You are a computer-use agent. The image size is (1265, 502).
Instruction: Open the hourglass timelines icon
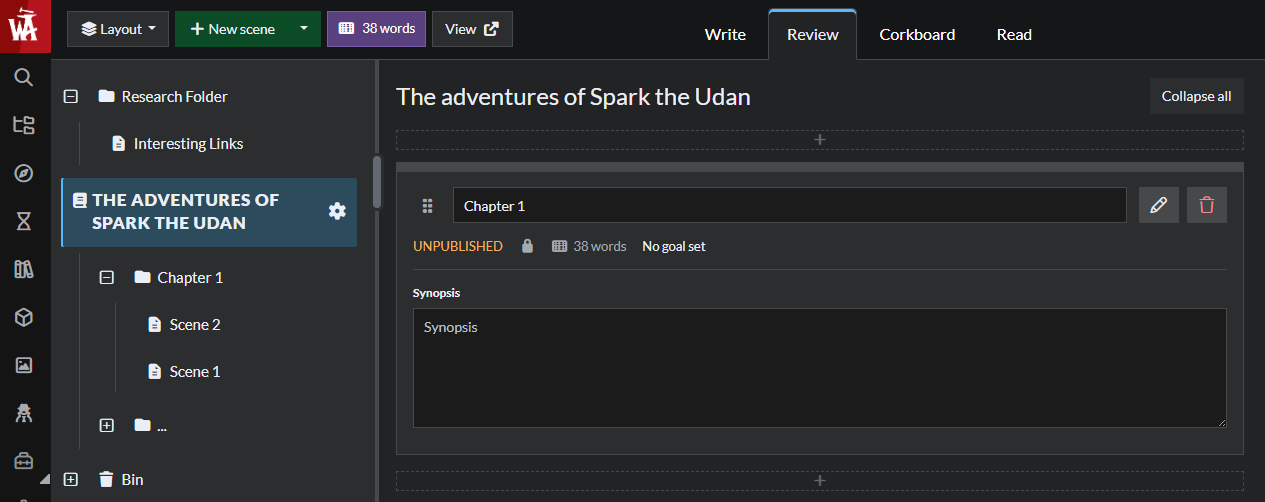point(24,221)
